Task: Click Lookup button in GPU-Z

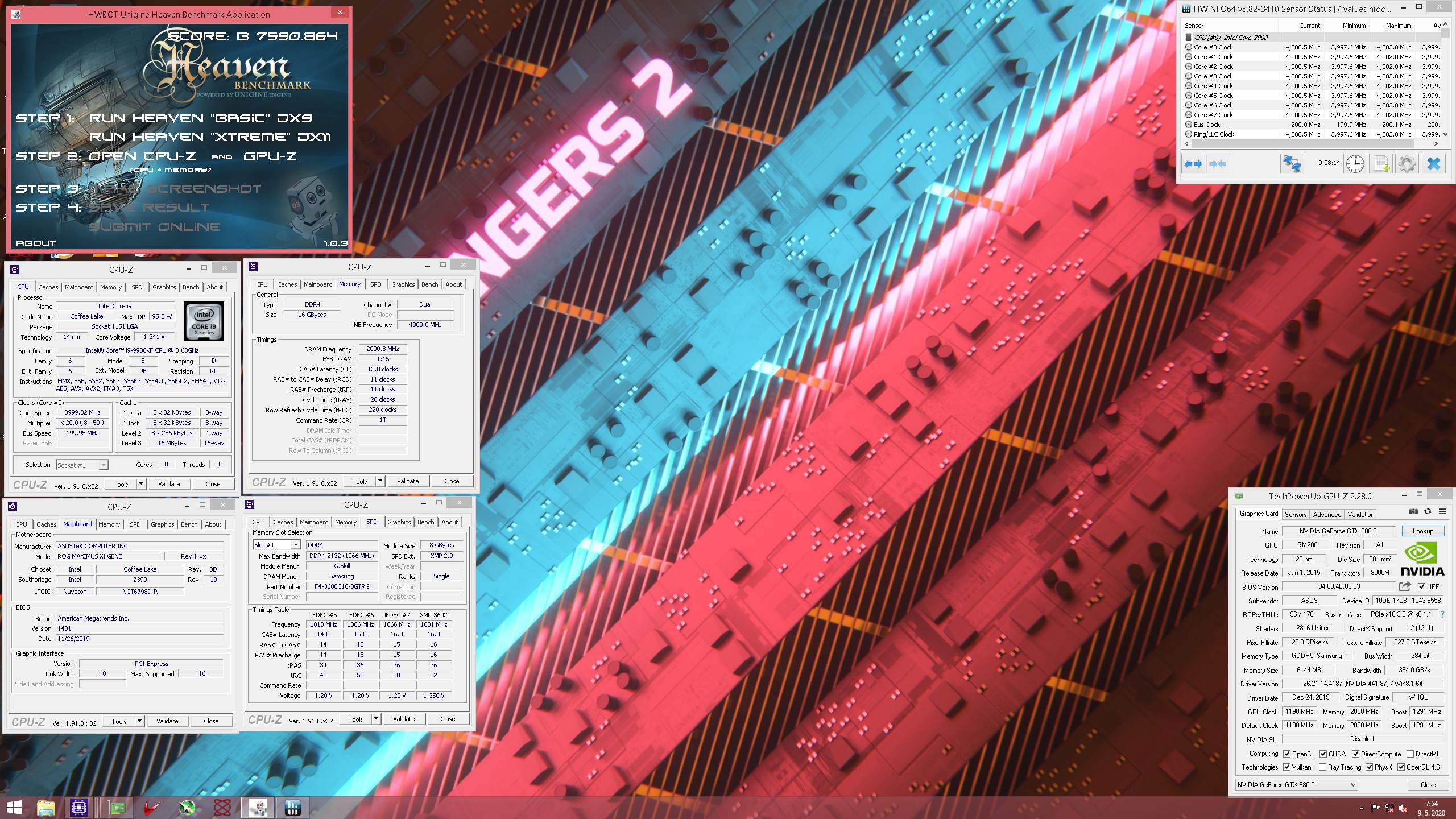Action: click(1422, 531)
